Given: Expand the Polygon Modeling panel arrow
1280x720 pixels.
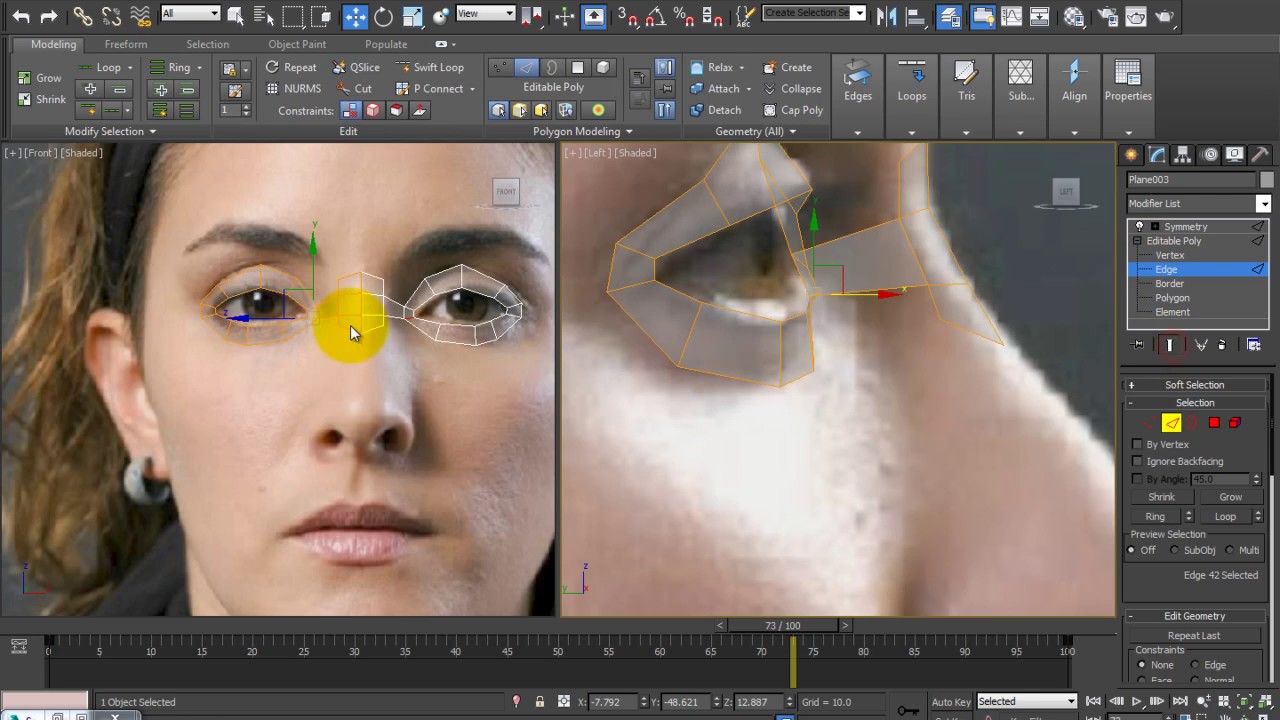Looking at the screenshot, I should click(x=629, y=132).
